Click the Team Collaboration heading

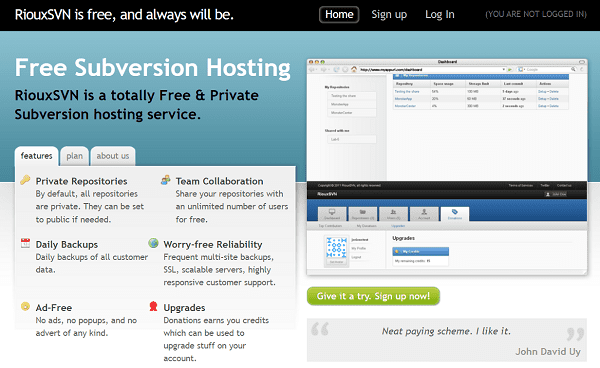(x=219, y=181)
